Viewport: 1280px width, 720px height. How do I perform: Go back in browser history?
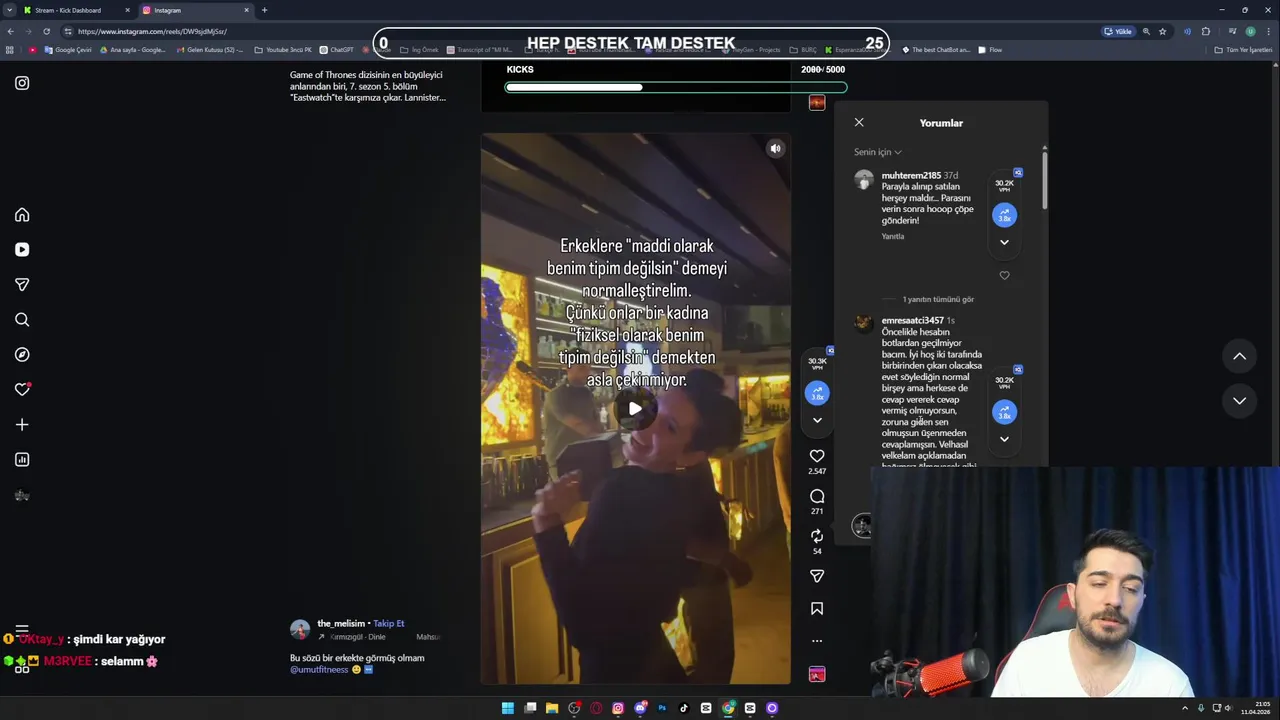(x=10, y=31)
